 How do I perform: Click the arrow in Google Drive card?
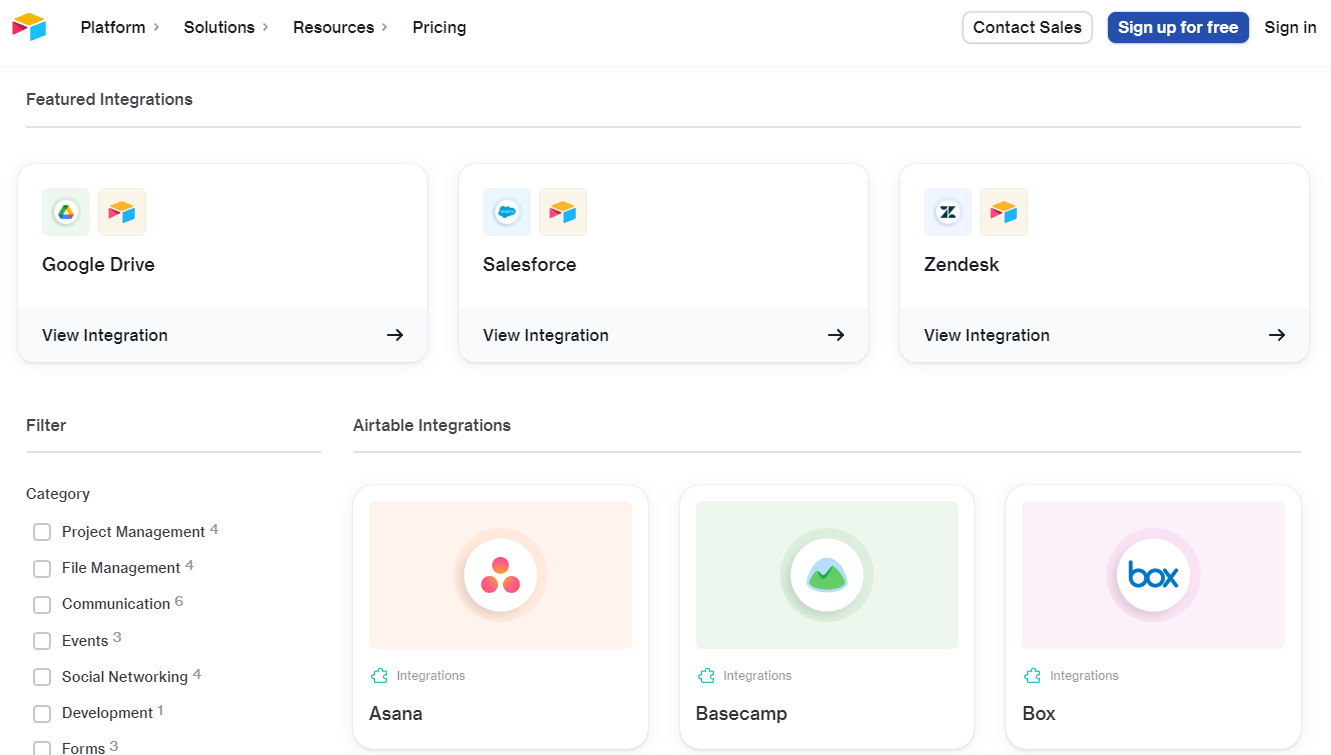(x=395, y=335)
